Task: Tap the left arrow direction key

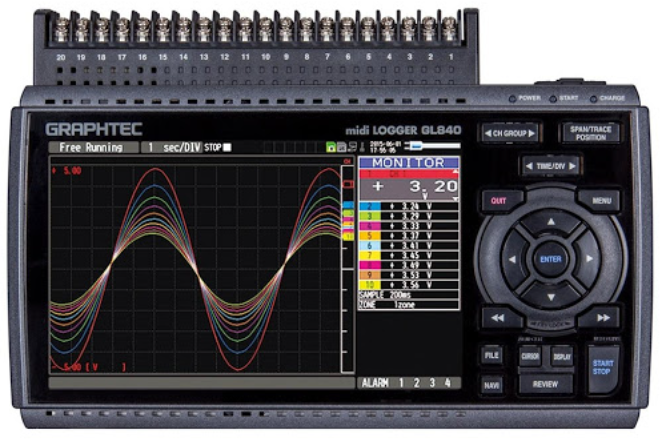Action: point(513,259)
